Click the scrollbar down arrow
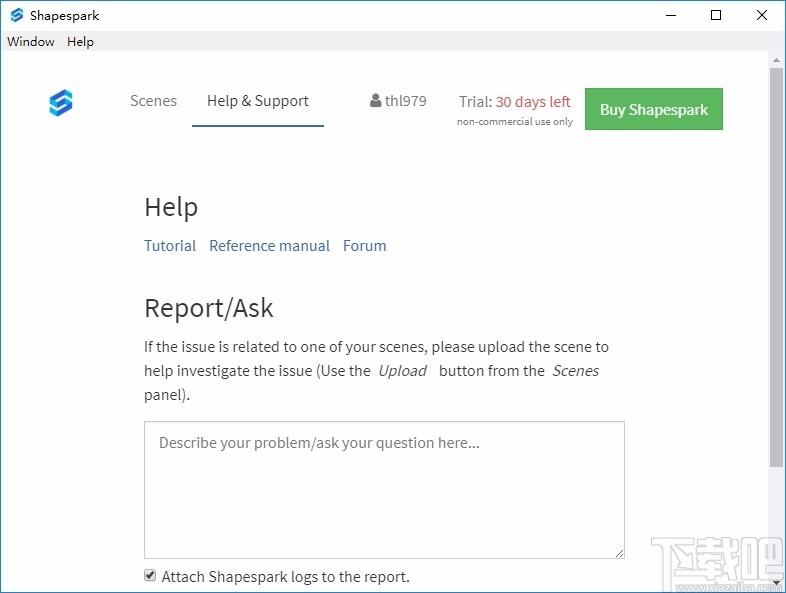The height and width of the screenshot is (593, 786). coord(777,584)
